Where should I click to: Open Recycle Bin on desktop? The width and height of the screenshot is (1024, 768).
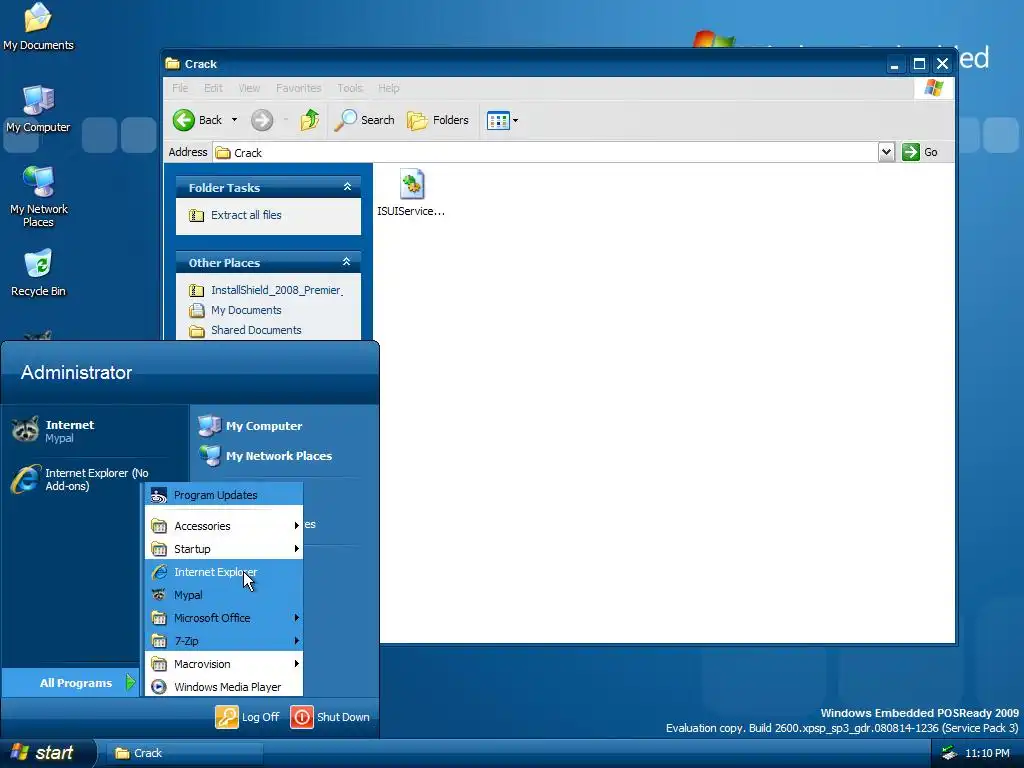tap(39, 273)
